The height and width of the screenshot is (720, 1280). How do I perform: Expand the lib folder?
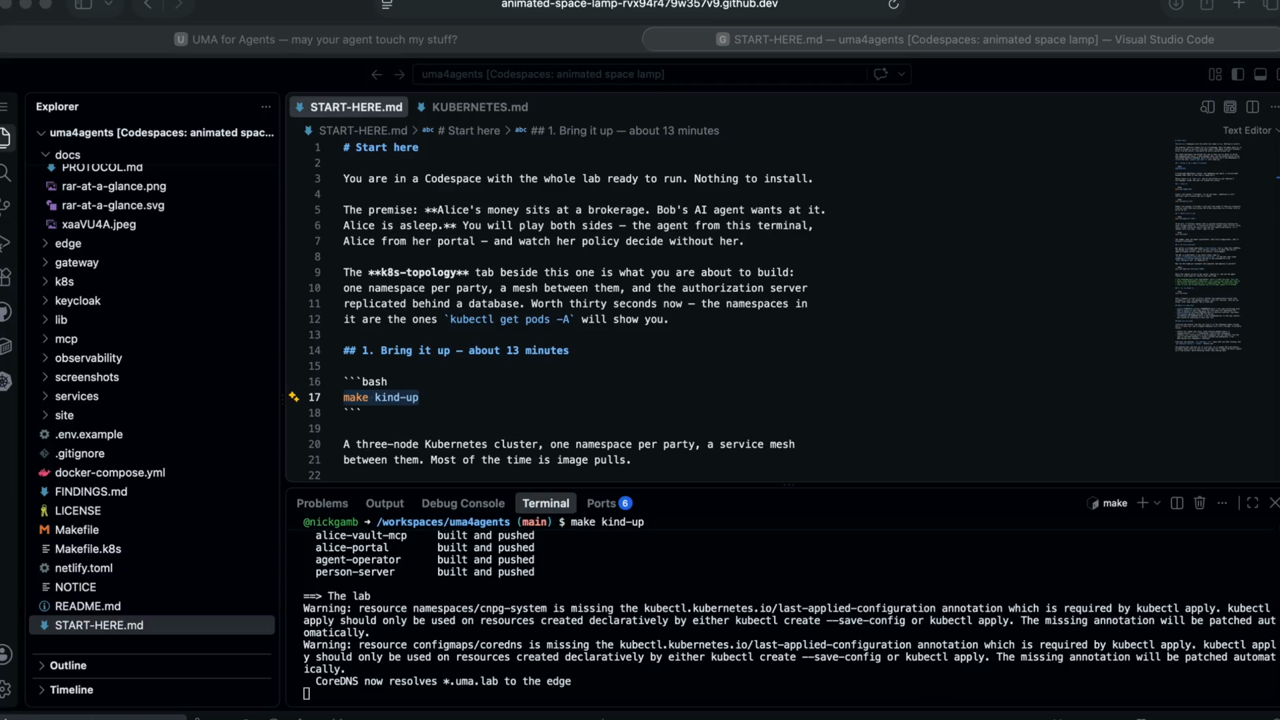(x=152, y=319)
